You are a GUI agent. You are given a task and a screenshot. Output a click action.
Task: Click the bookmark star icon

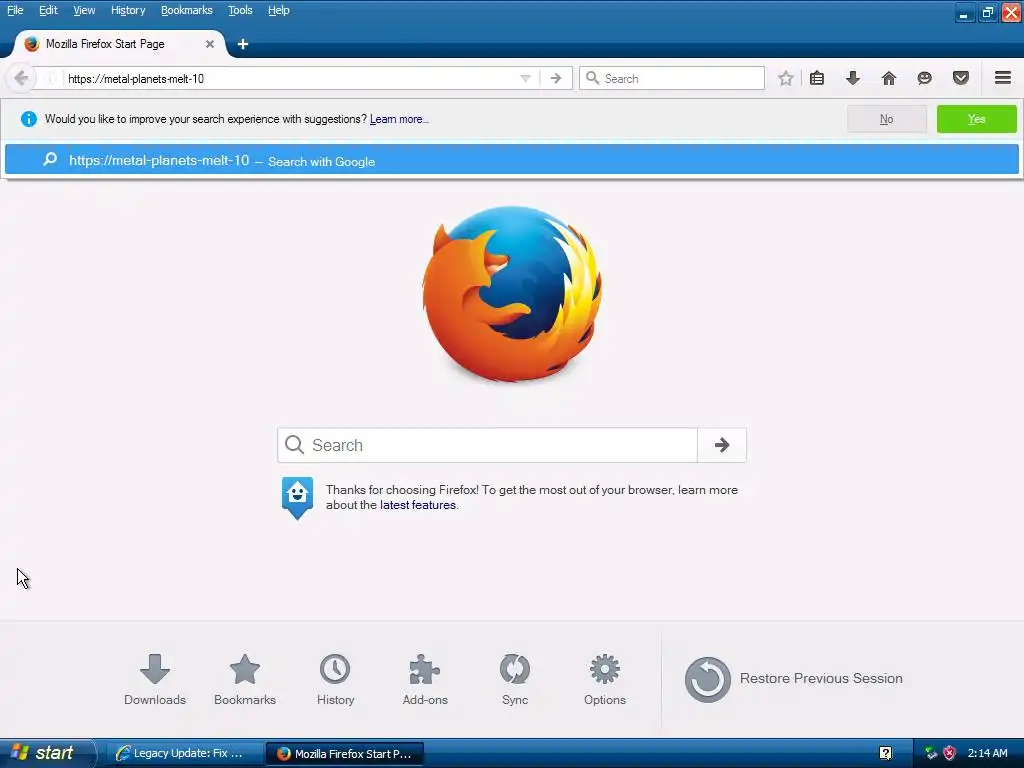click(x=786, y=78)
